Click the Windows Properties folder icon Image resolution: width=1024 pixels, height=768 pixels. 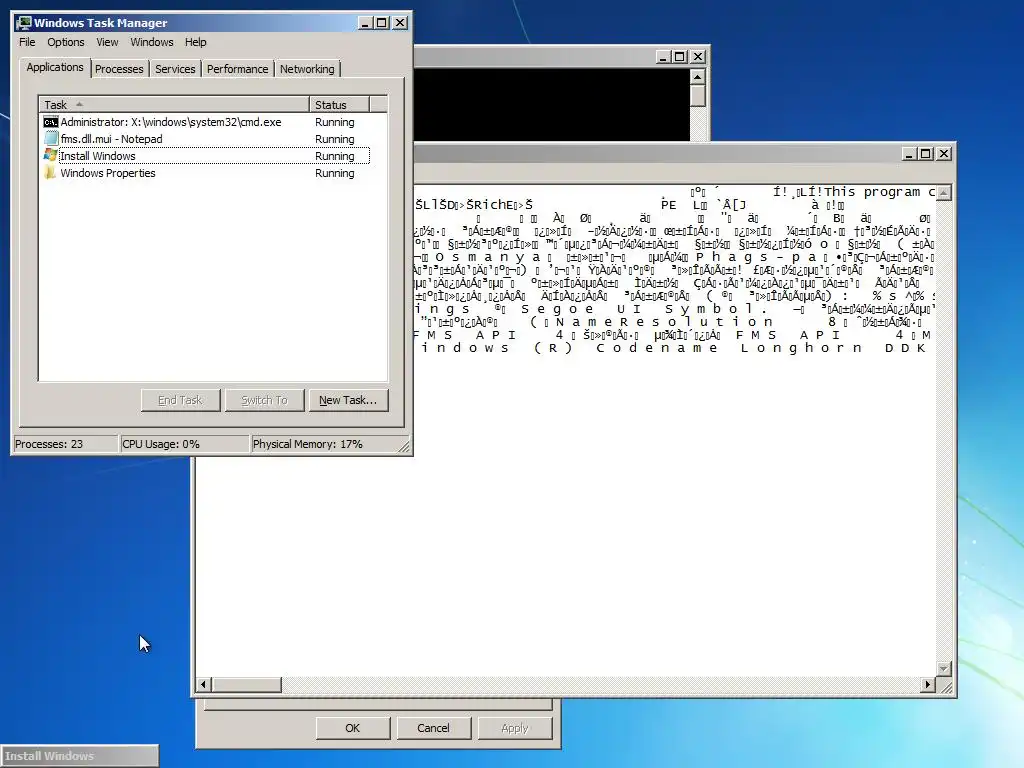coord(50,173)
